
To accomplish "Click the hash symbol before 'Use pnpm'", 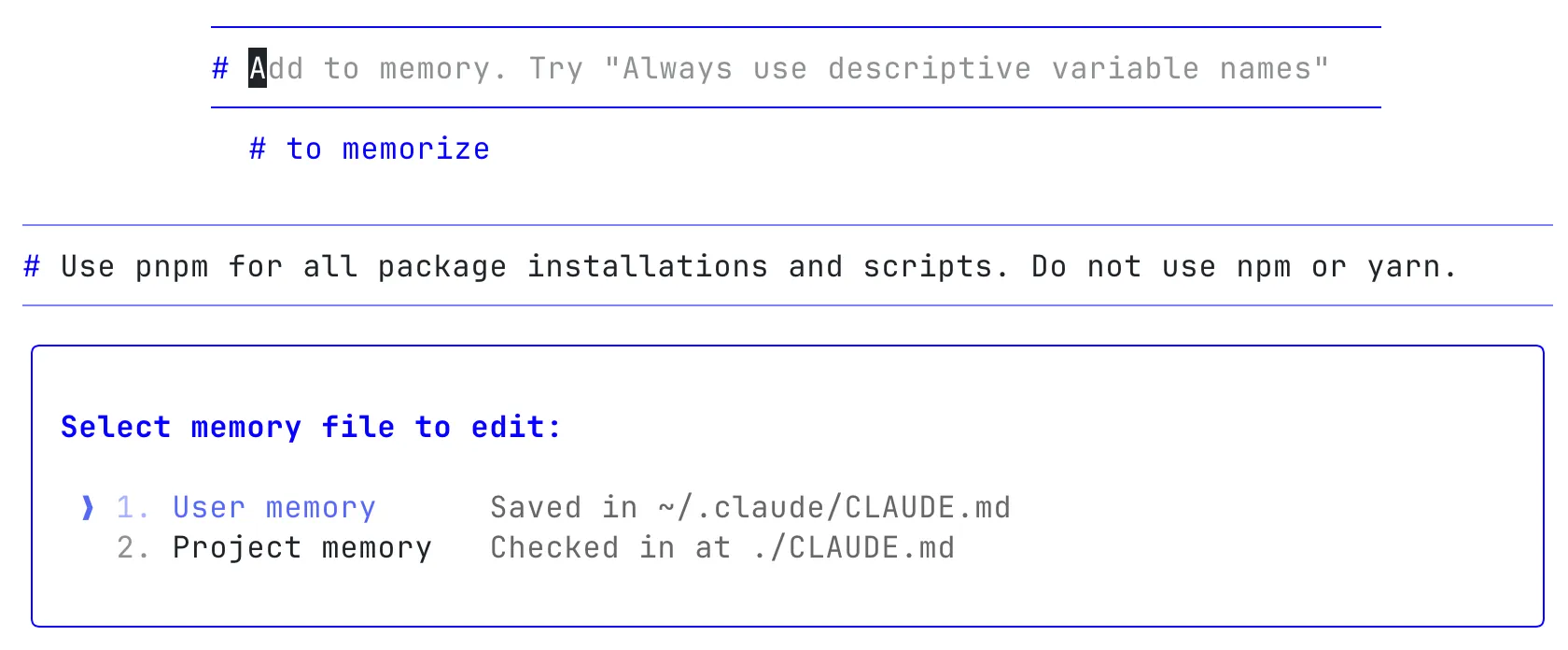I will (32, 266).
